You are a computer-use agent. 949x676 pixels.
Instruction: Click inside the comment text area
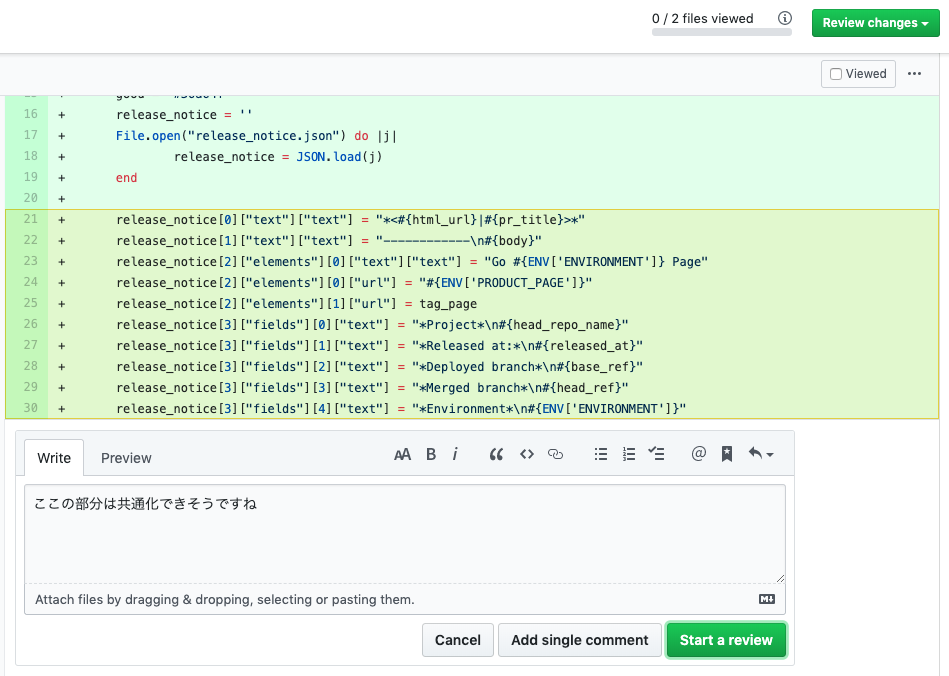(405, 534)
